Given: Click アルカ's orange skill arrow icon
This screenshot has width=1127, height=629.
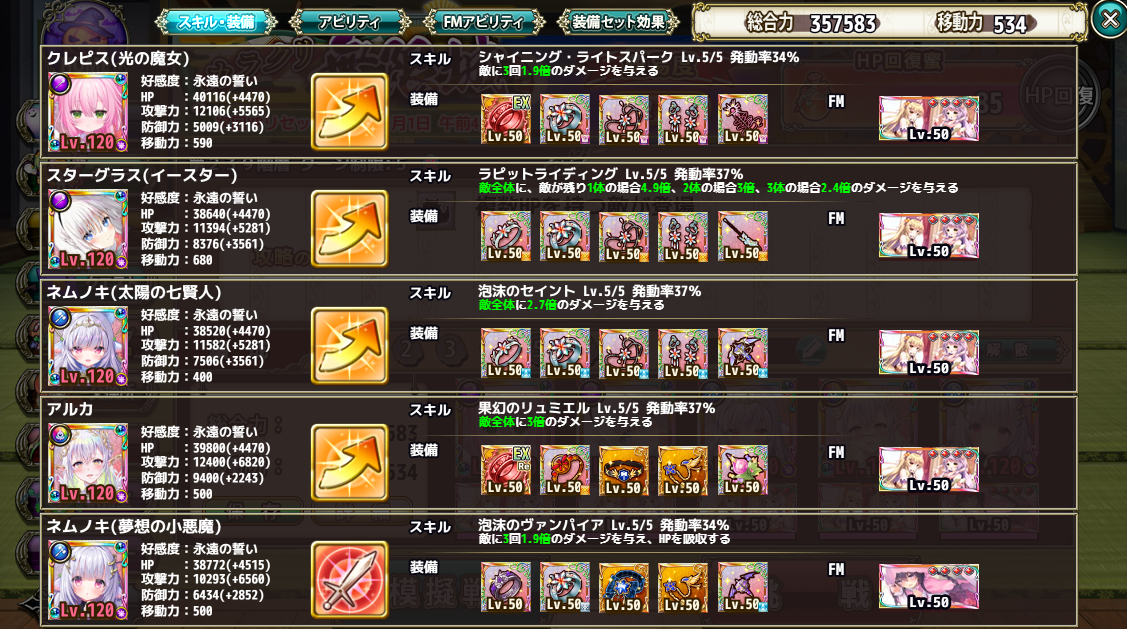Looking at the screenshot, I should click(349, 462).
